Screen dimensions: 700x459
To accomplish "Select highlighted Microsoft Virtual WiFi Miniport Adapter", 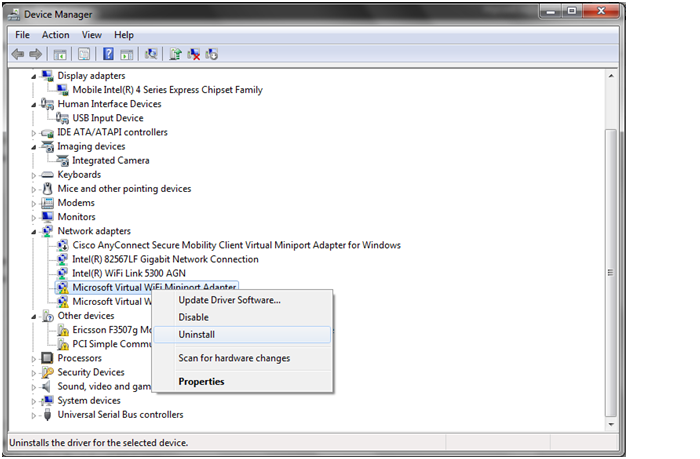I will click(x=147, y=287).
